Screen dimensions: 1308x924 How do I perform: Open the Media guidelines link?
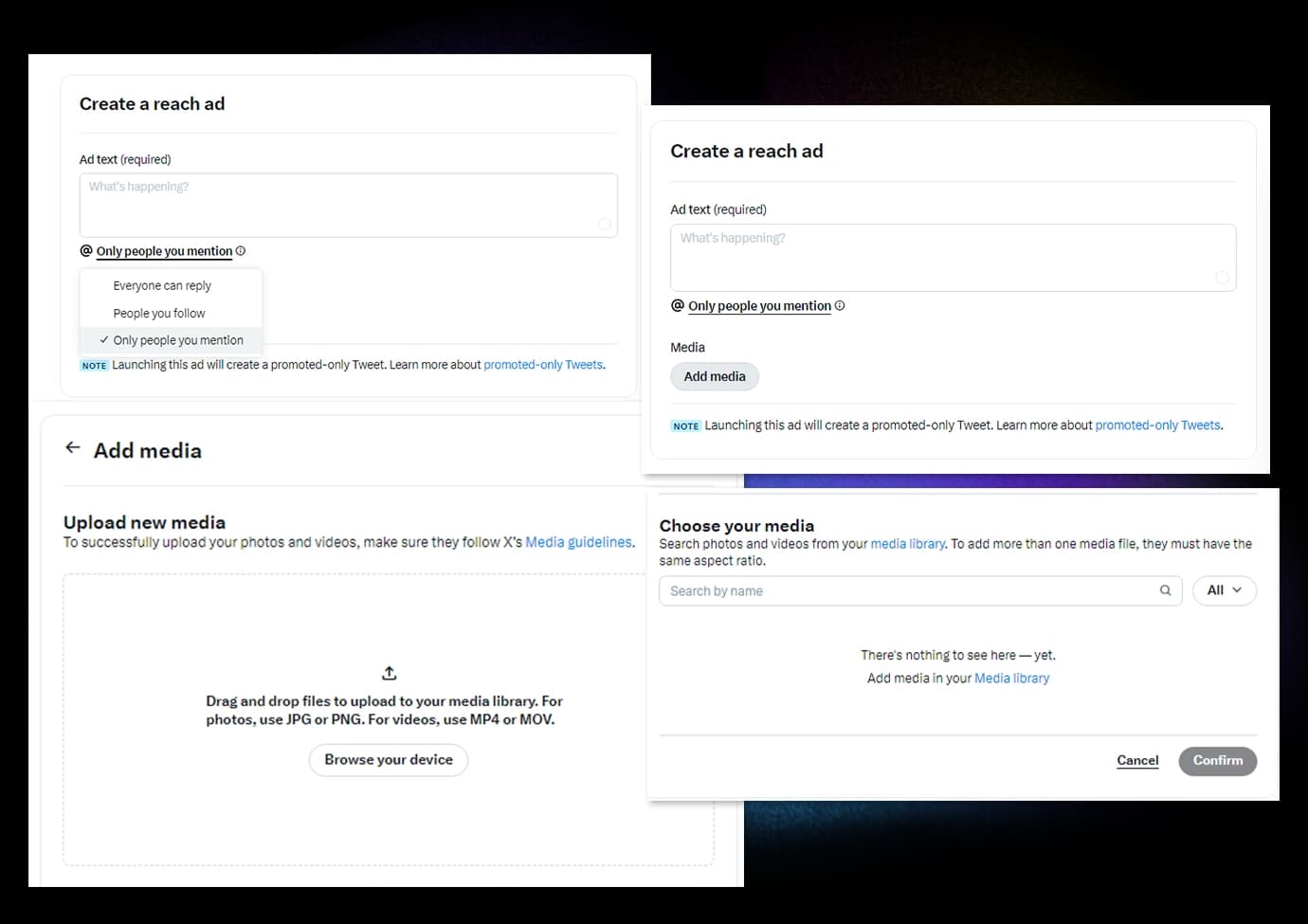click(578, 542)
